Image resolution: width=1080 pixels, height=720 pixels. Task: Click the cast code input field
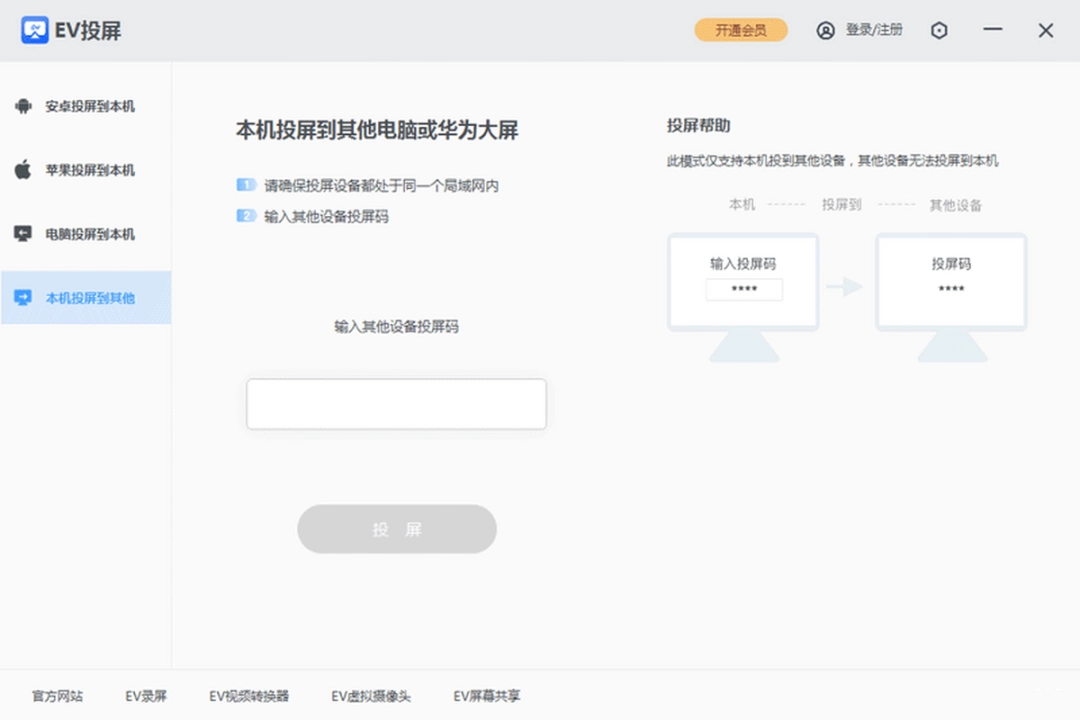click(396, 403)
